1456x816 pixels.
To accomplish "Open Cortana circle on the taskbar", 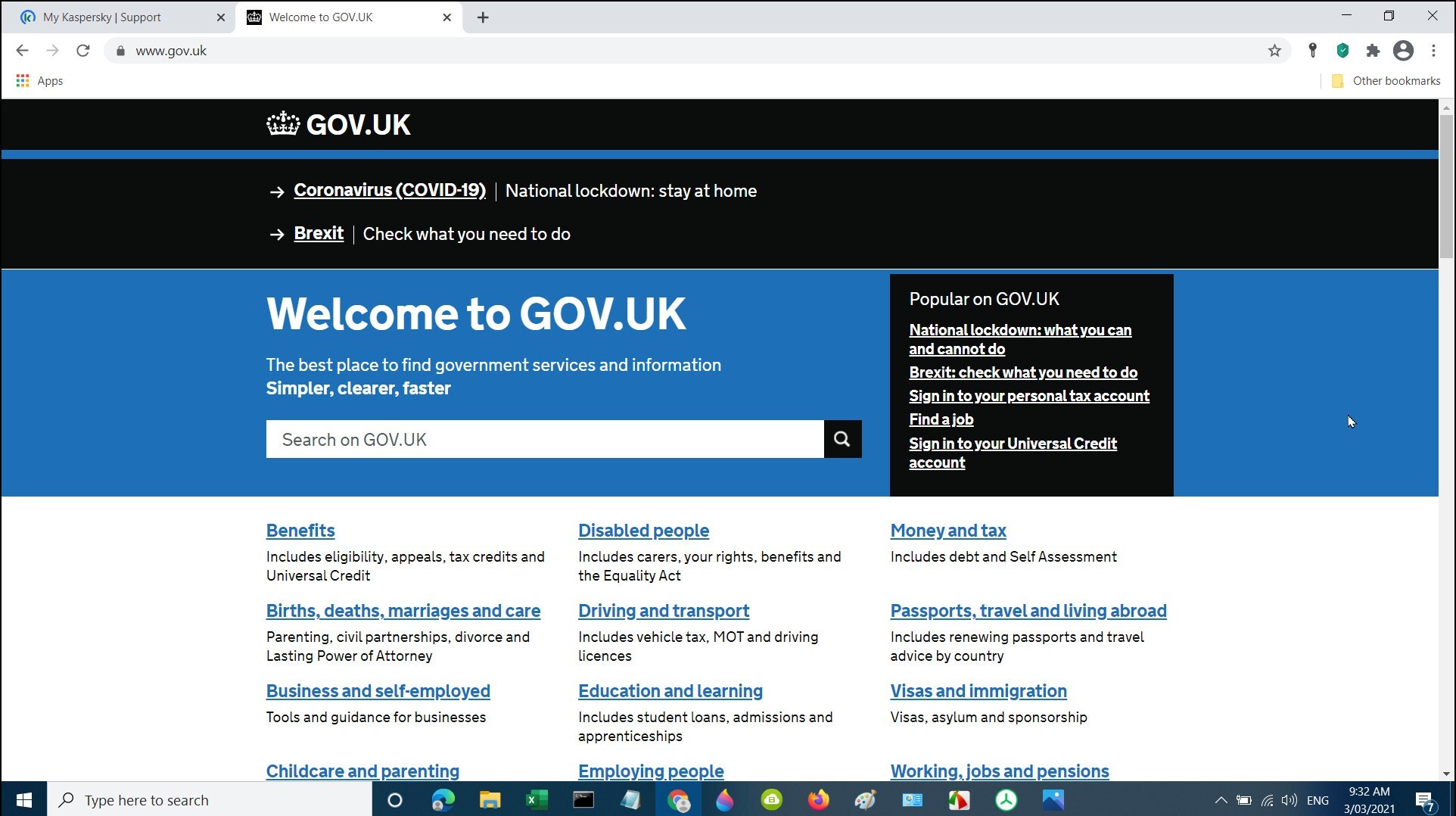I will click(394, 799).
